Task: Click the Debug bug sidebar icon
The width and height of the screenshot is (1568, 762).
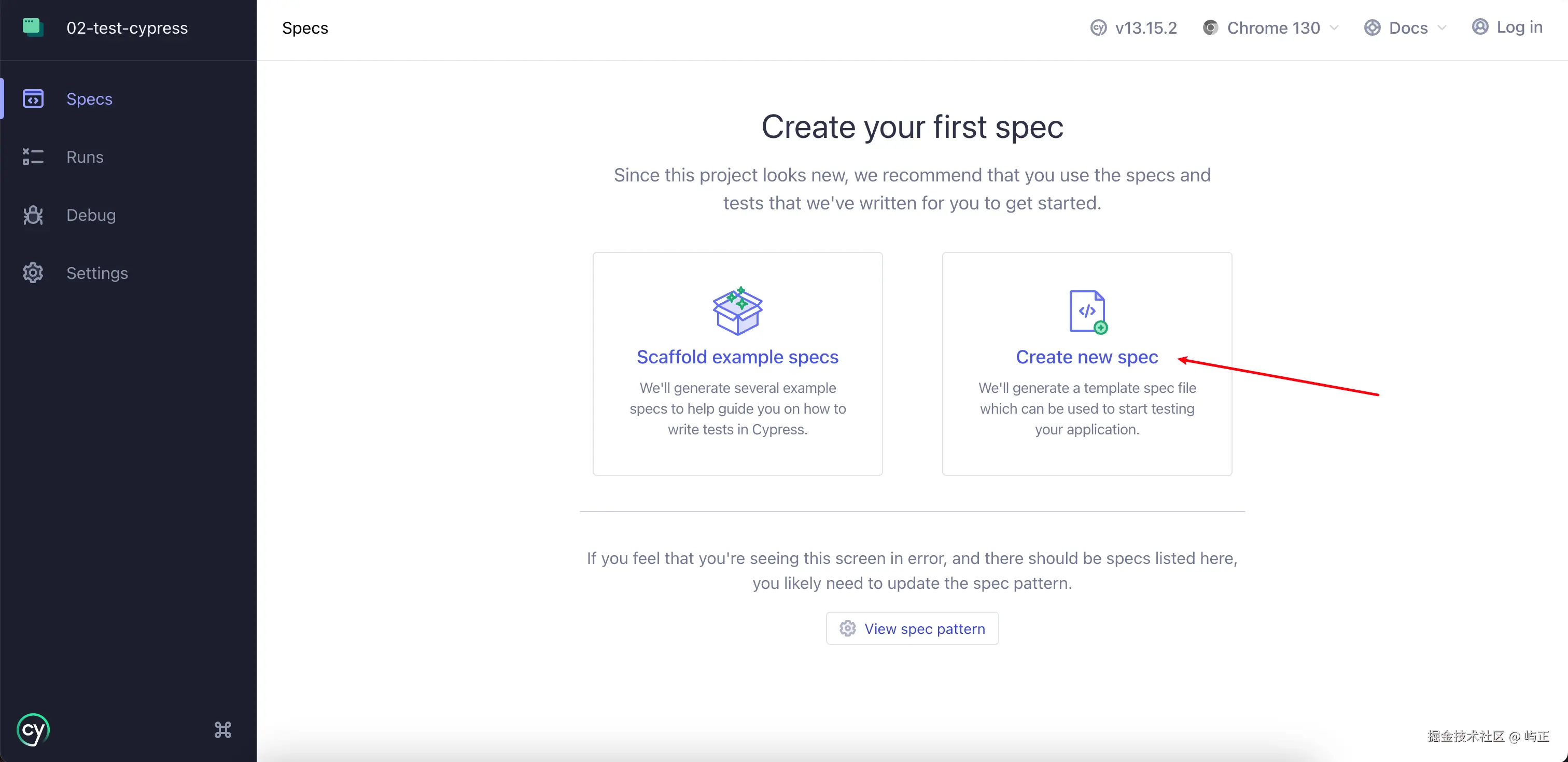Action: (33, 215)
